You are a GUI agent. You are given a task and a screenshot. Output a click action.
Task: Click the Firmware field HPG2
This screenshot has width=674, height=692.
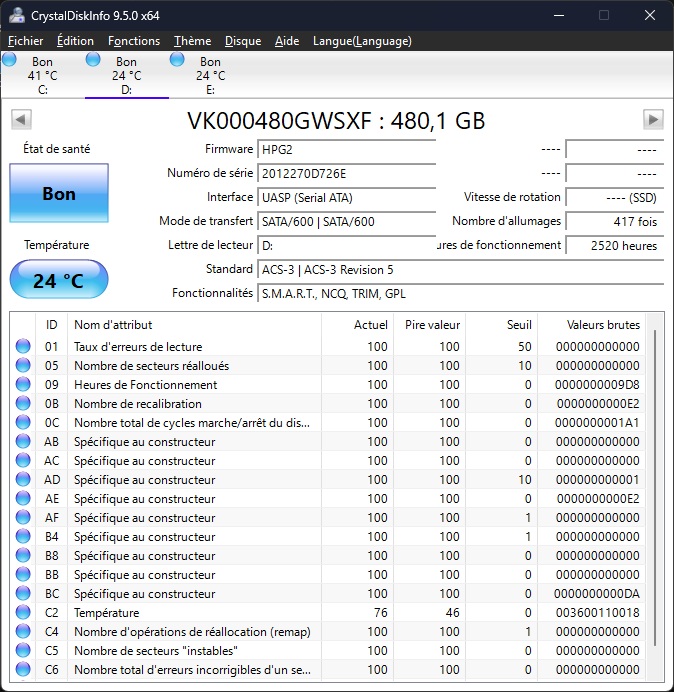tap(347, 149)
